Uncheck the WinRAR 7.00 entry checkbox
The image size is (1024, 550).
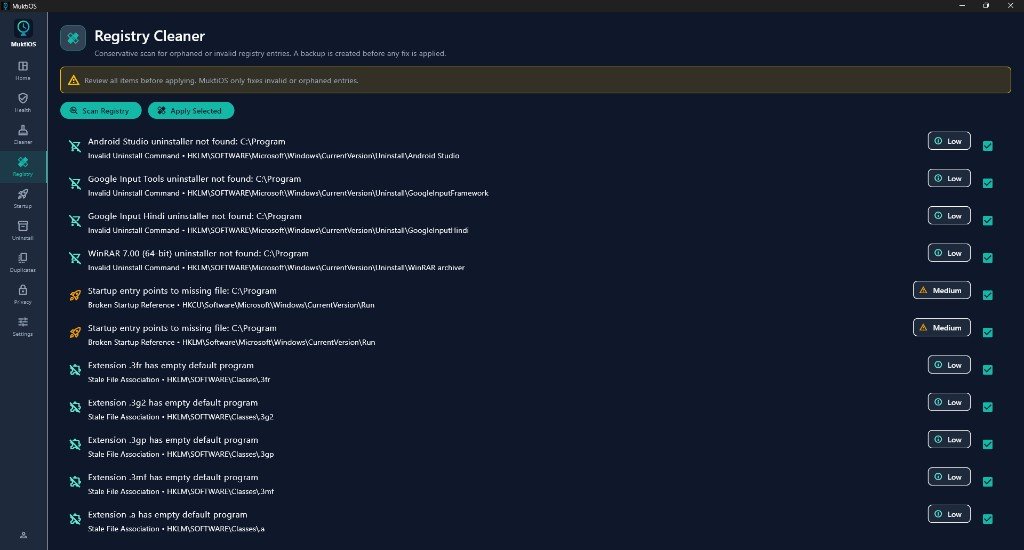click(987, 258)
